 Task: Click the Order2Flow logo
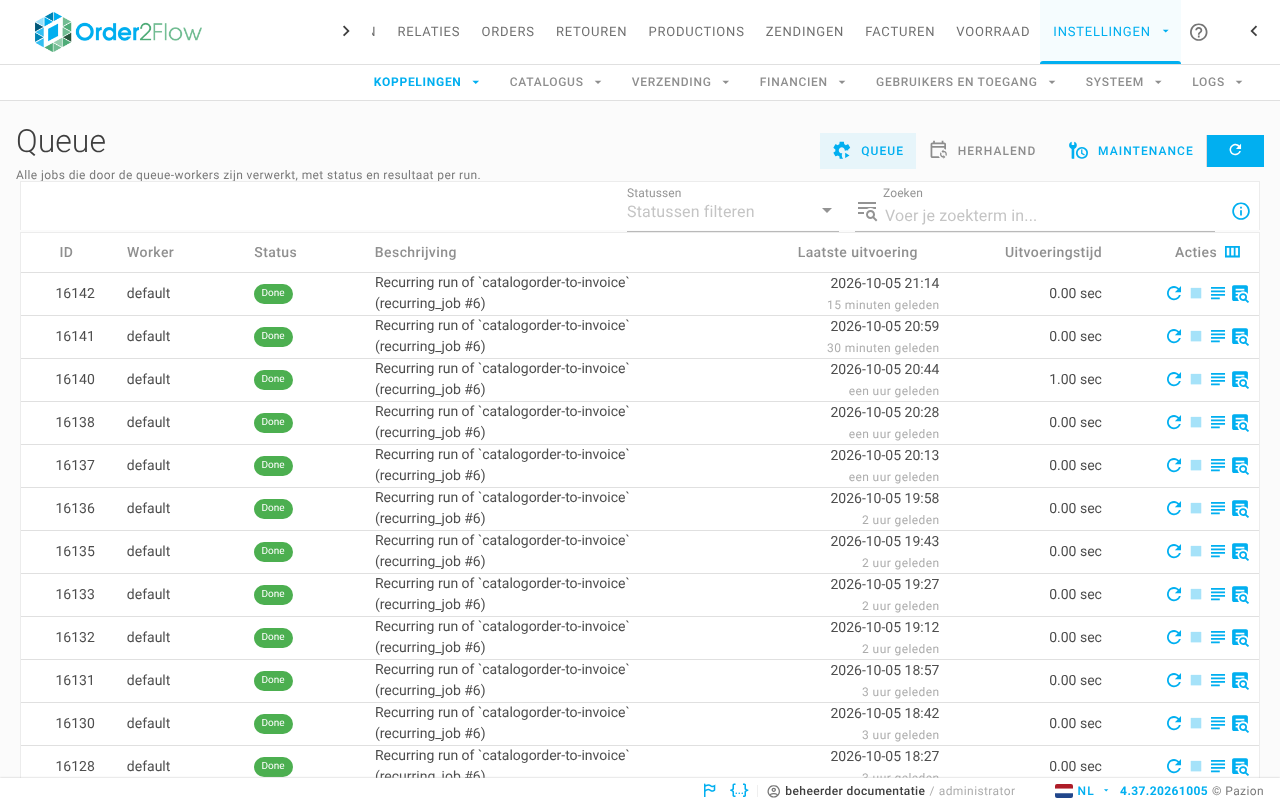(118, 32)
